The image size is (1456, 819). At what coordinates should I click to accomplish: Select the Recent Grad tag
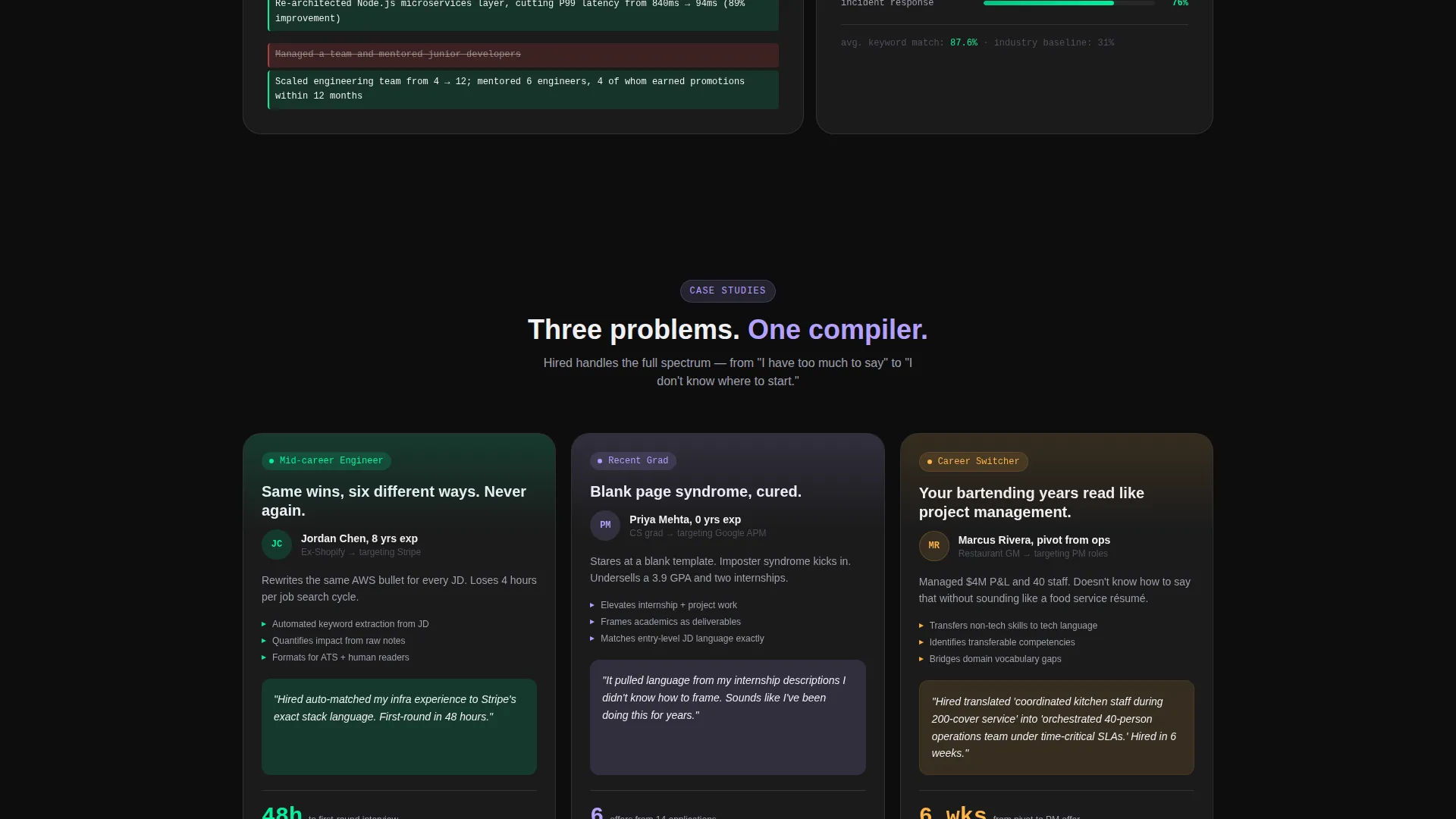click(x=633, y=461)
